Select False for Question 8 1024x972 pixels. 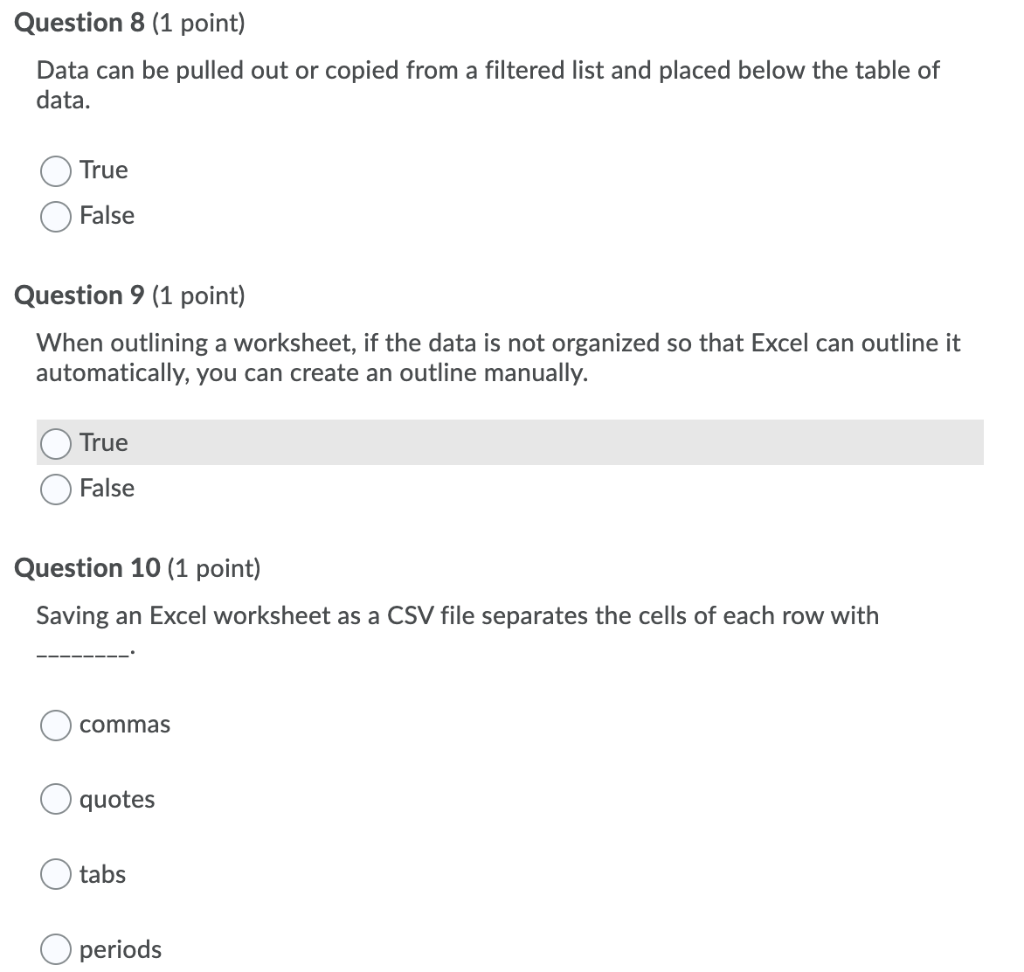(x=55, y=216)
